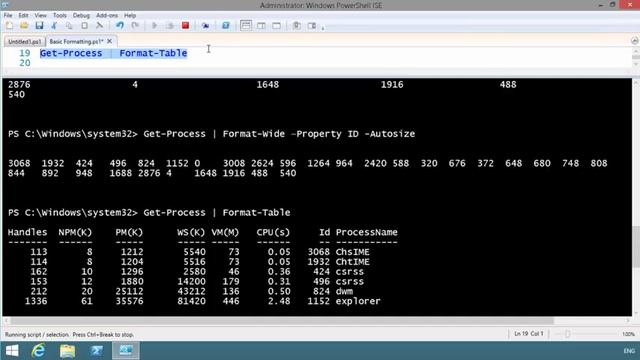
Task: Show script pane on right layout
Action: (261, 26)
